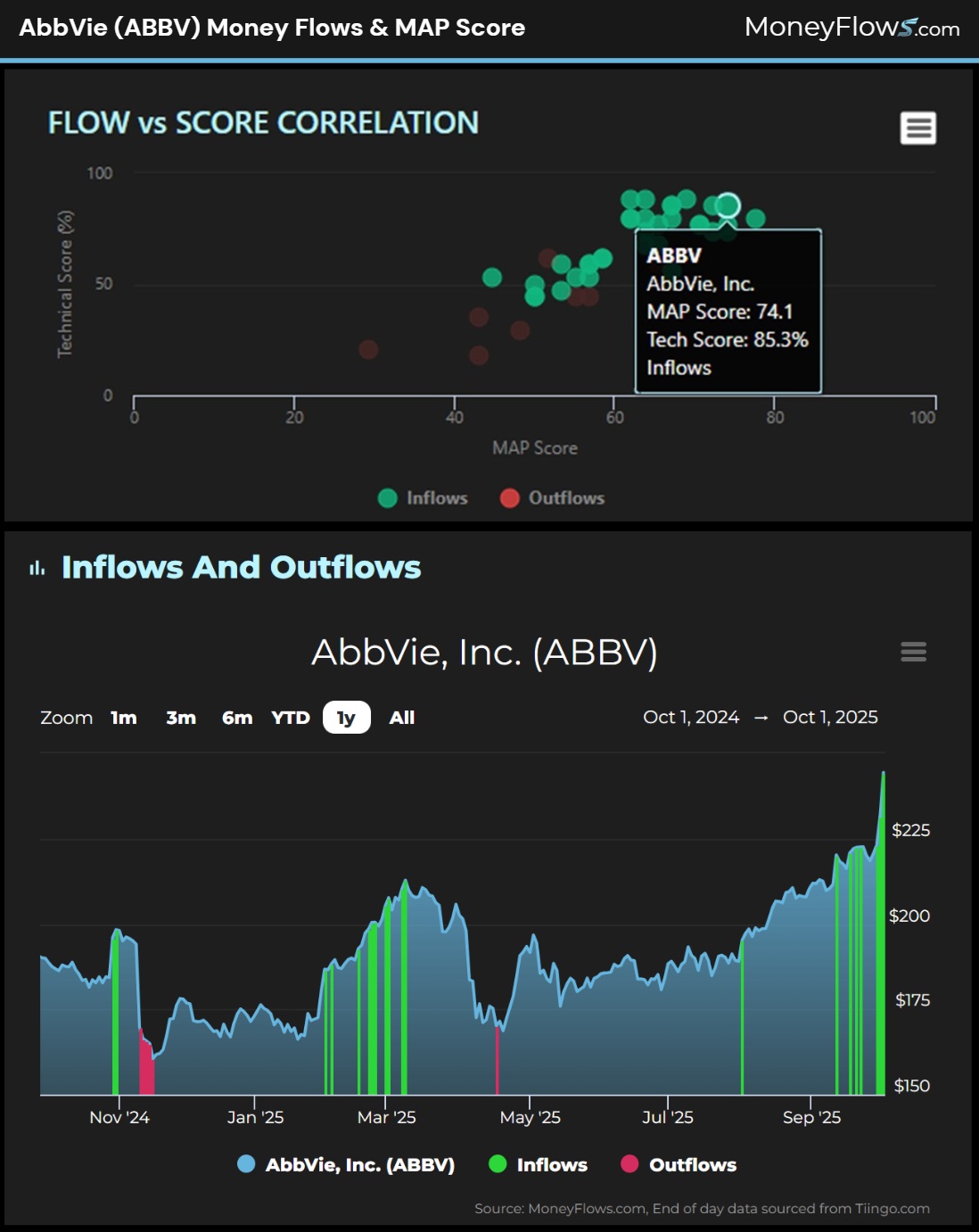Screen dimensions: 979x1232
Task: Edit the Oct 1, 2025 end date
Action: (830, 718)
